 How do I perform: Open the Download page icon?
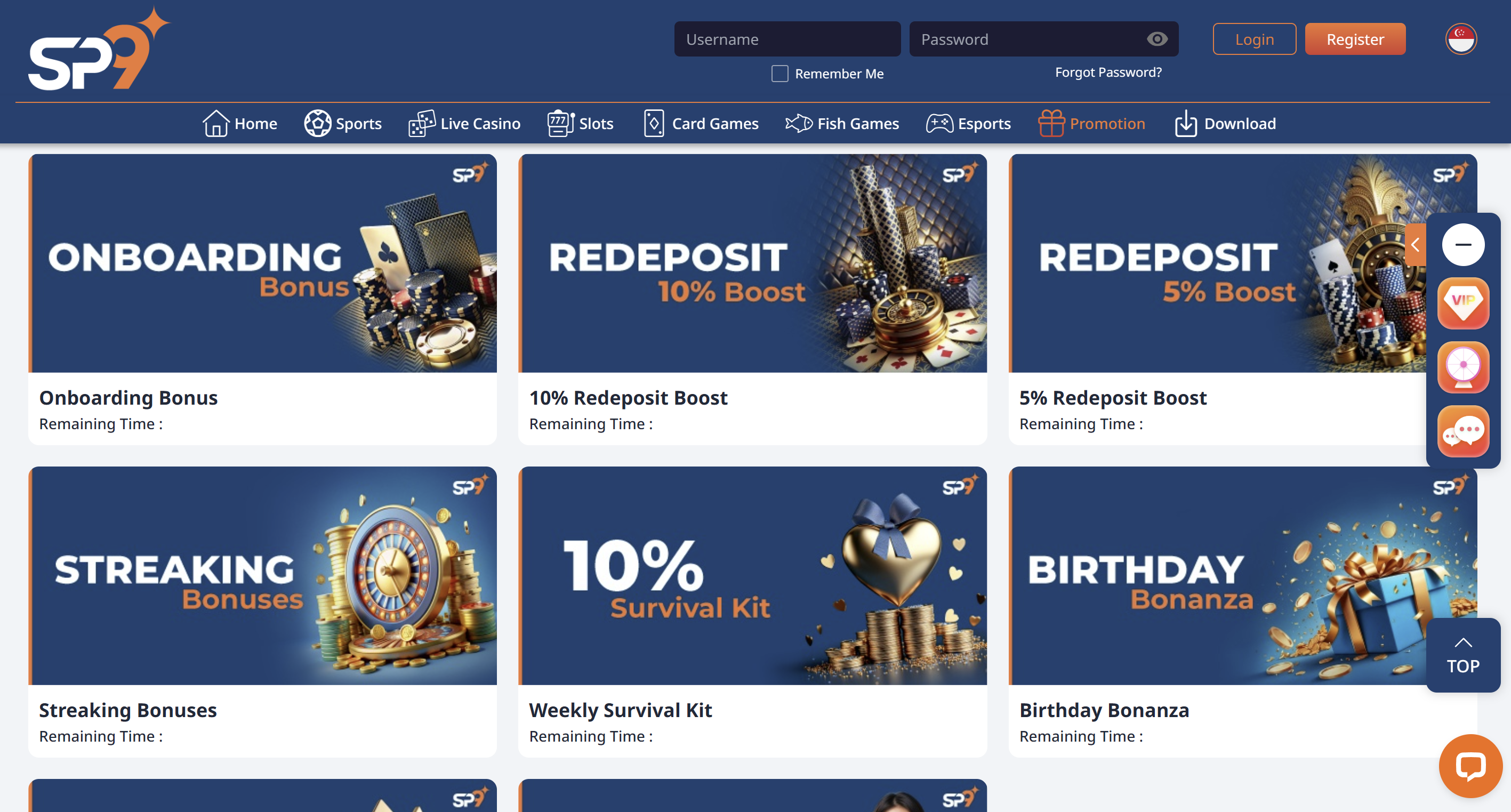[1186, 123]
